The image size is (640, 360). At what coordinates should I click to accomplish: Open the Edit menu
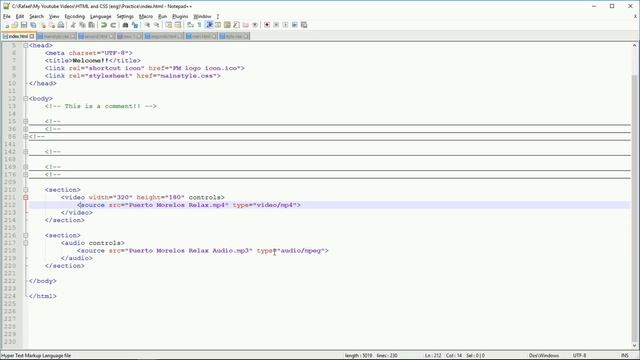pos(20,16)
